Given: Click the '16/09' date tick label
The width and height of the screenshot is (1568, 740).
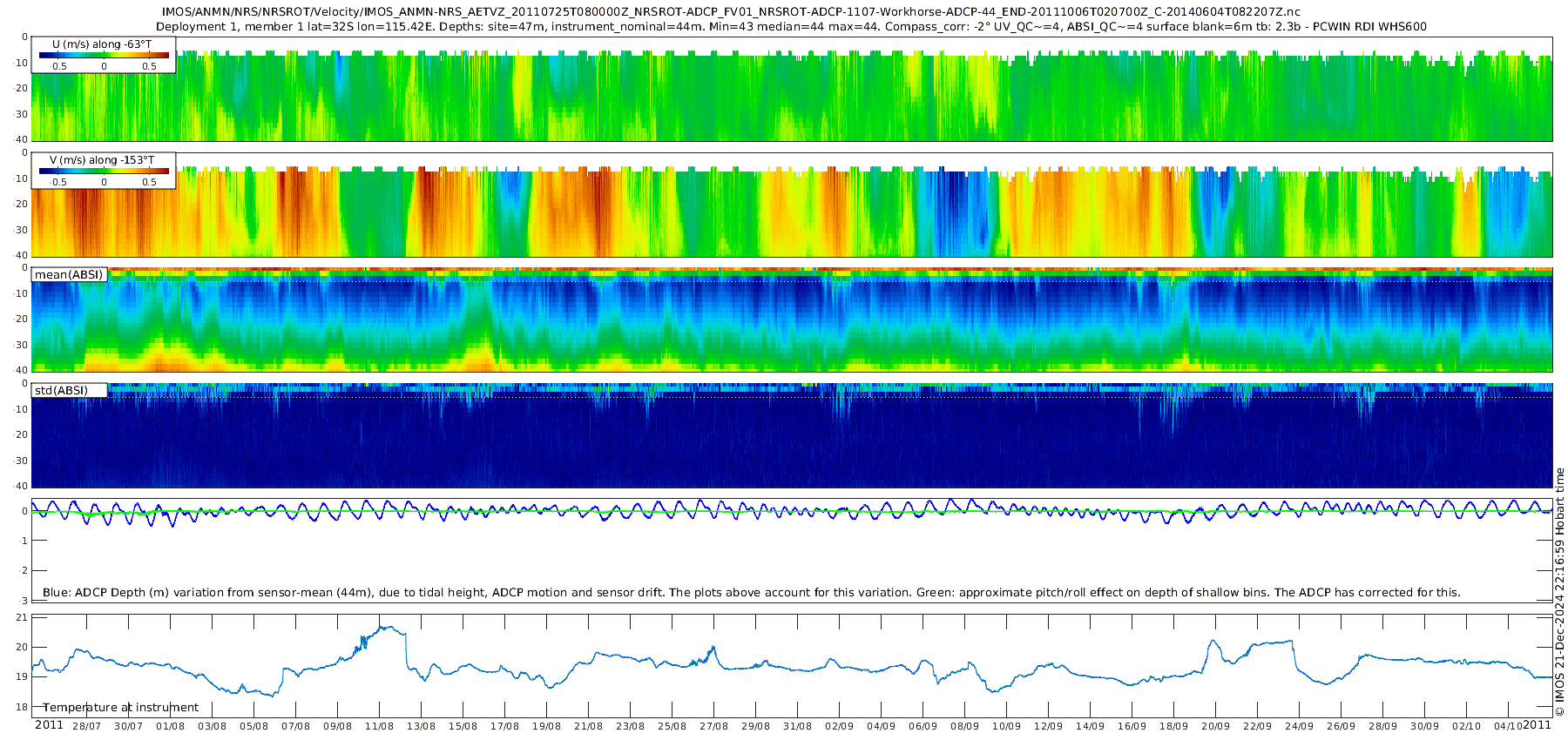Looking at the screenshot, I should tap(1132, 726).
